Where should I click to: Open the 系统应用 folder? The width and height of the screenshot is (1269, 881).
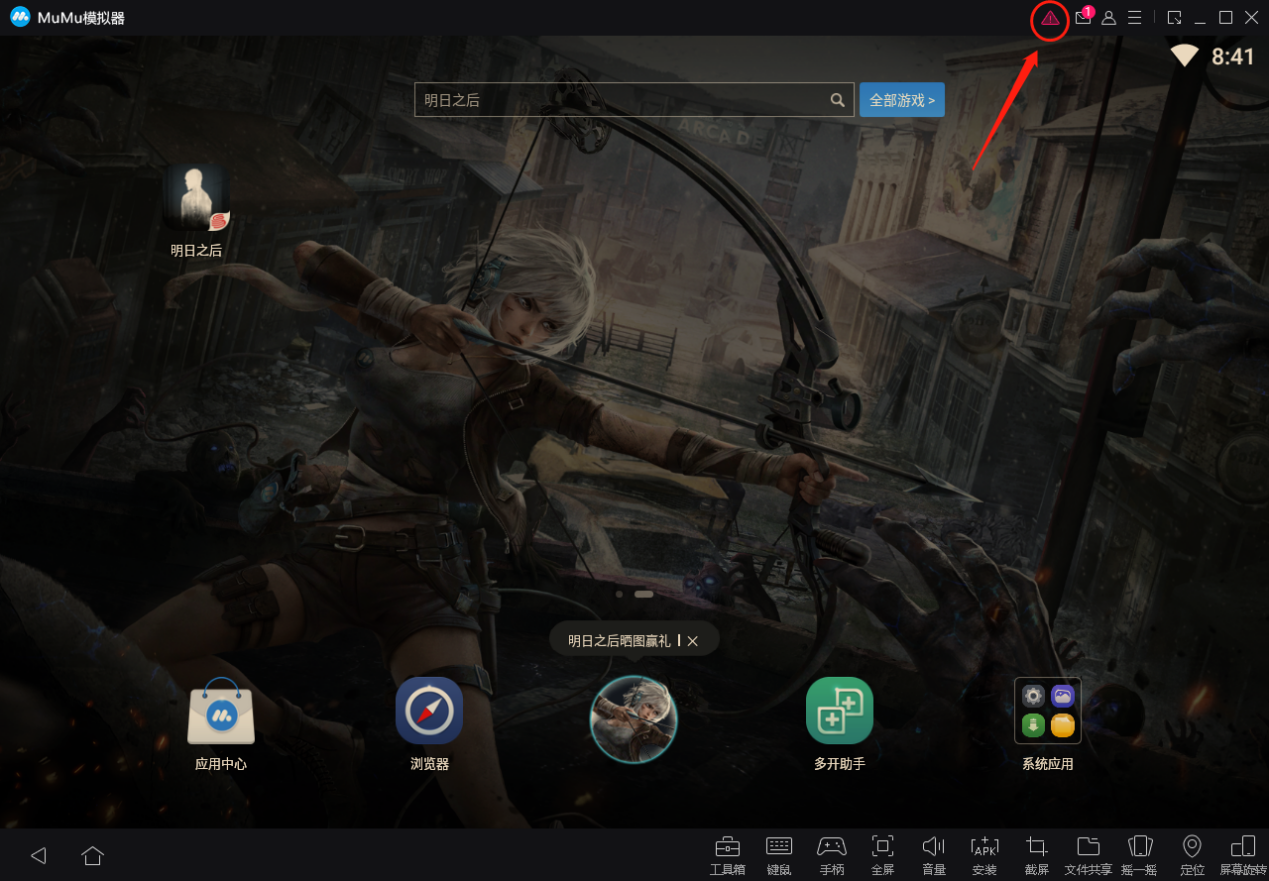(x=1048, y=711)
